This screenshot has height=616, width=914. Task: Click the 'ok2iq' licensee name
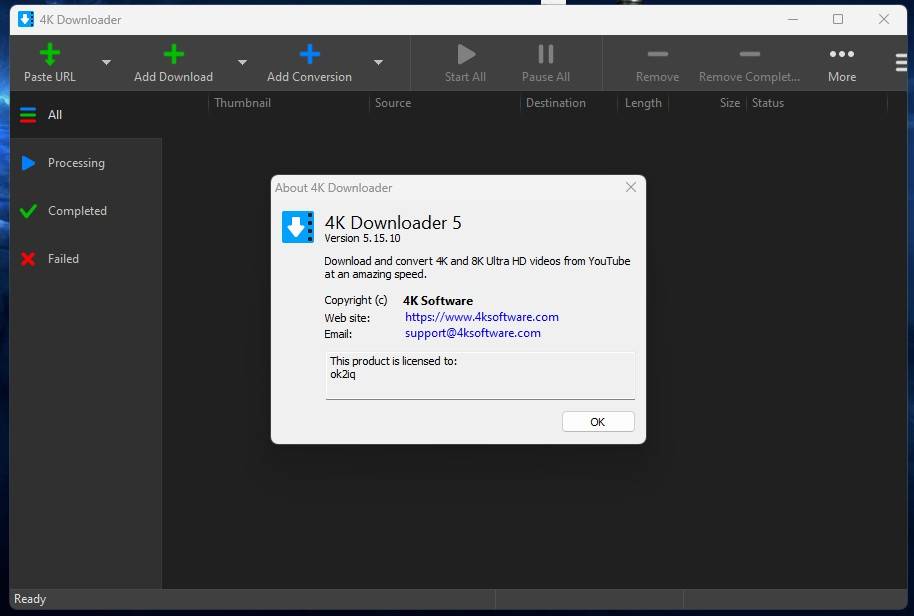(343, 375)
